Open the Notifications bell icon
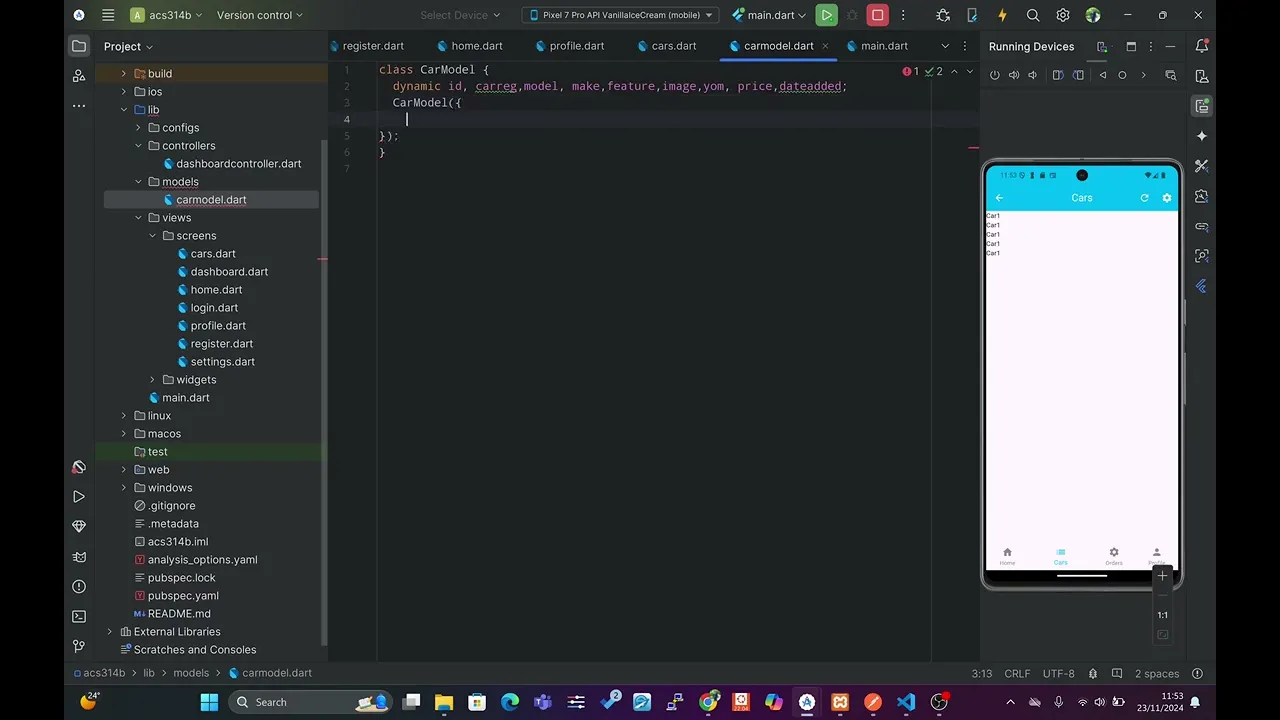This screenshot has width=1280, height=720. pos(1202,46)
